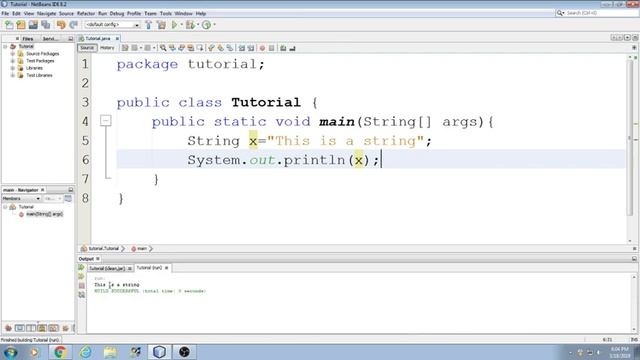
Task: Collapse the Tutorial project root node
Action: point(5,47)
